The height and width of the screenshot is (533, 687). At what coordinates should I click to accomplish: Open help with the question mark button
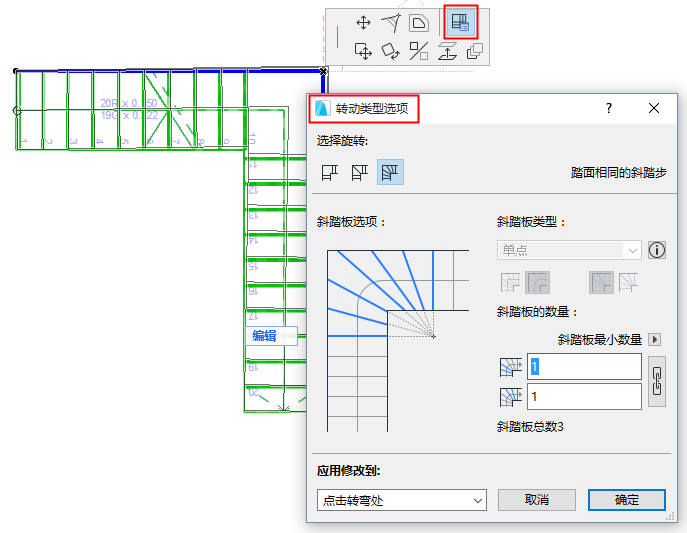point(609,108)
